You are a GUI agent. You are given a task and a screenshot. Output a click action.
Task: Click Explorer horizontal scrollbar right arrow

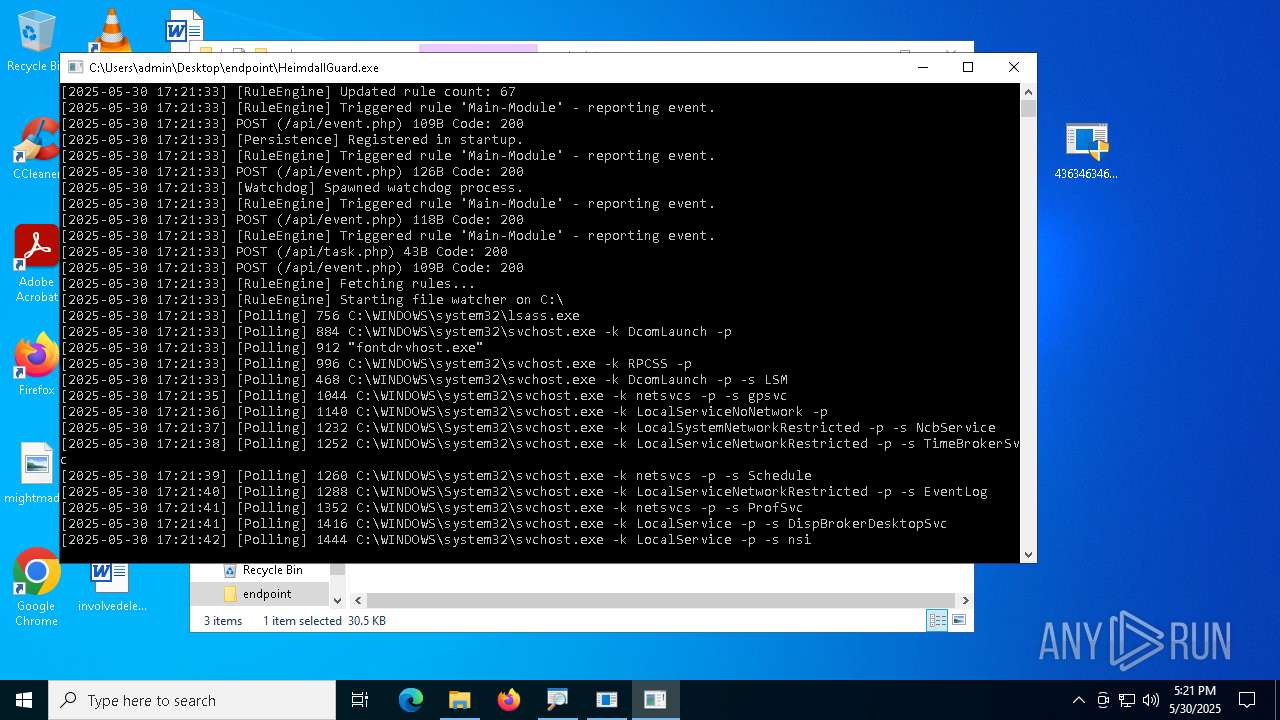click(965, 600)
